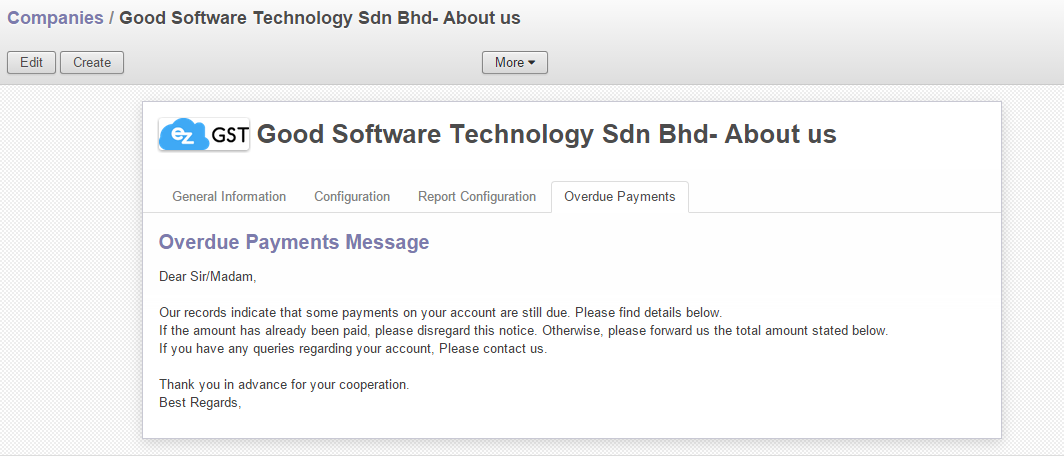Screen dimensions: 1064x456
Task: Click the breadcrumb's current company page title
Action: click(x=320, y=18)
